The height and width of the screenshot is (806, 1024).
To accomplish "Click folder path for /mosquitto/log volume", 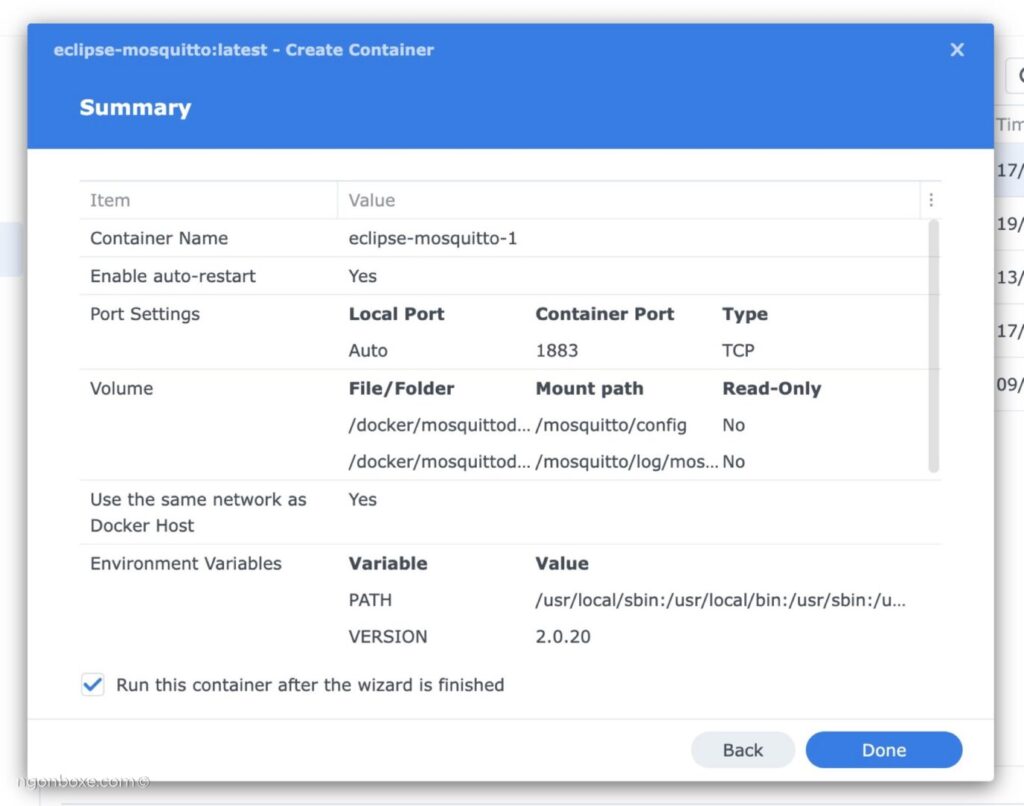I will tap(439, 462).
